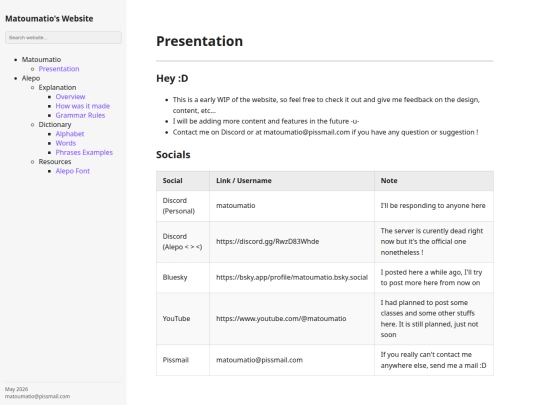Viewport: 540px width, 405px height.
Task: Click the 'If you really can't contact me' note
Action: tap(434, 360)
